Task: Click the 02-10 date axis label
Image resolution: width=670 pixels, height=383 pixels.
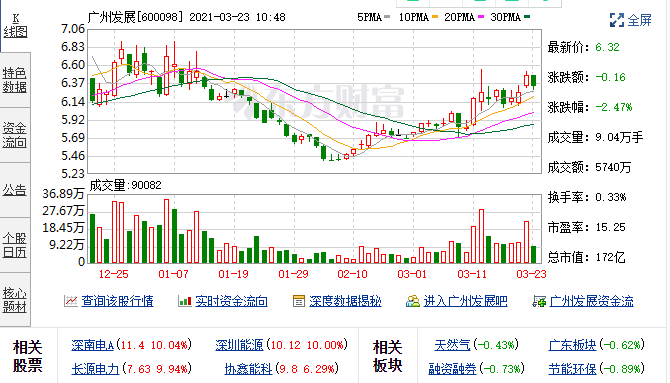Action: tap(353, 274)
